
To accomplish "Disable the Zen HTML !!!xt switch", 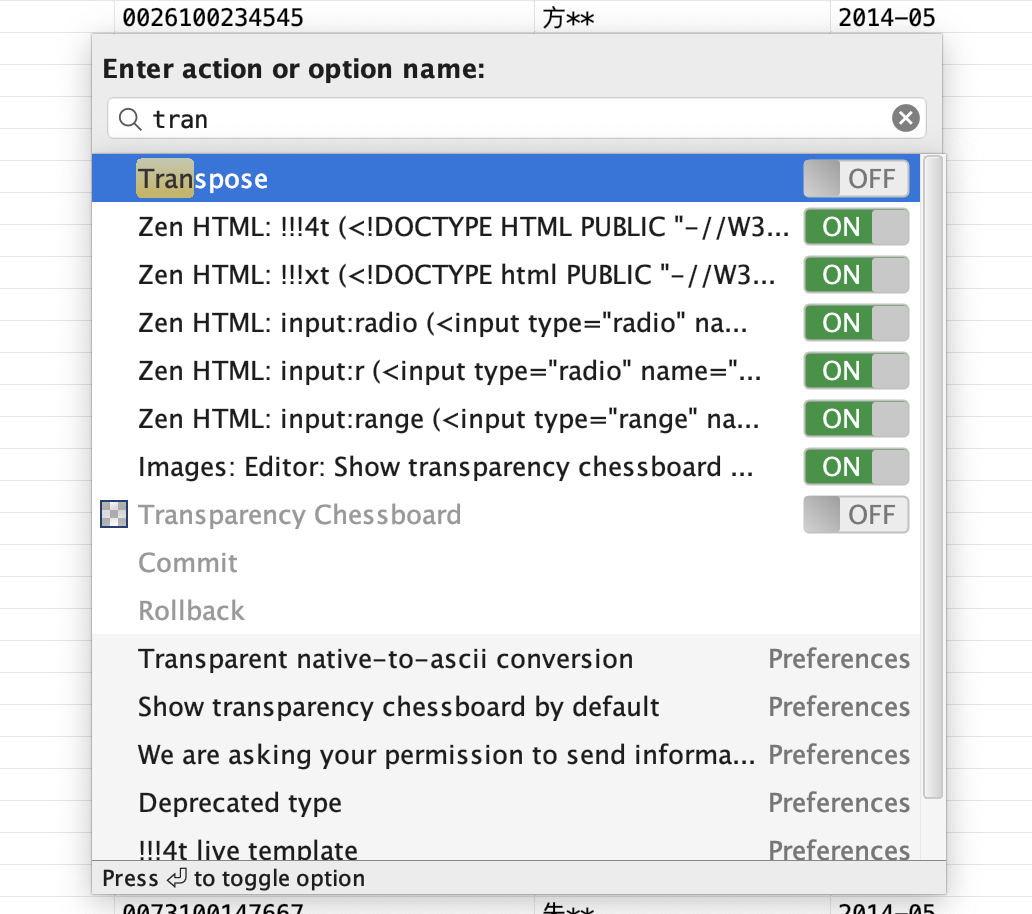I will pyautogui.click(x=856, y=275).
